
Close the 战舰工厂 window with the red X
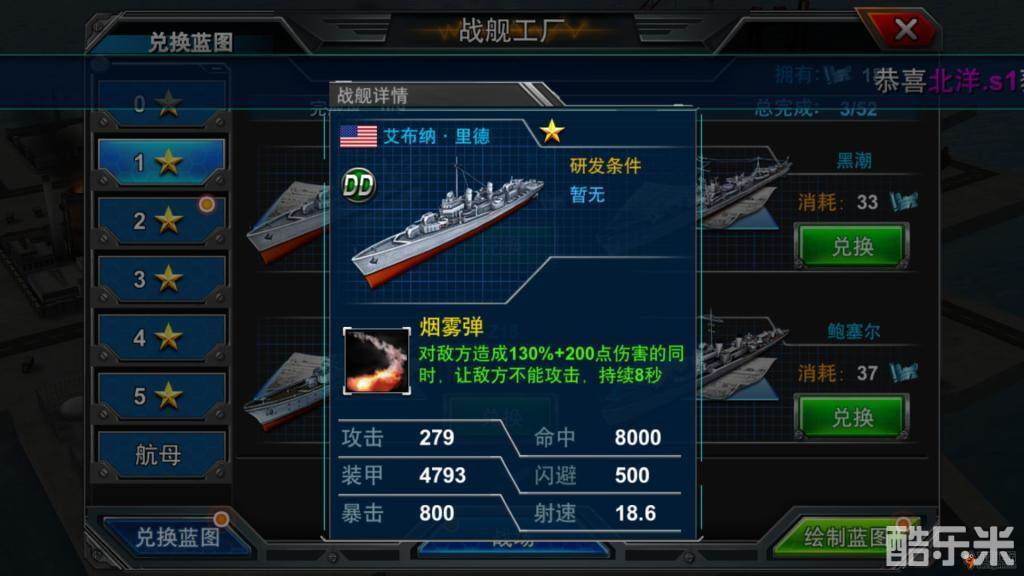pyautogui.click(x=904, y=29)
